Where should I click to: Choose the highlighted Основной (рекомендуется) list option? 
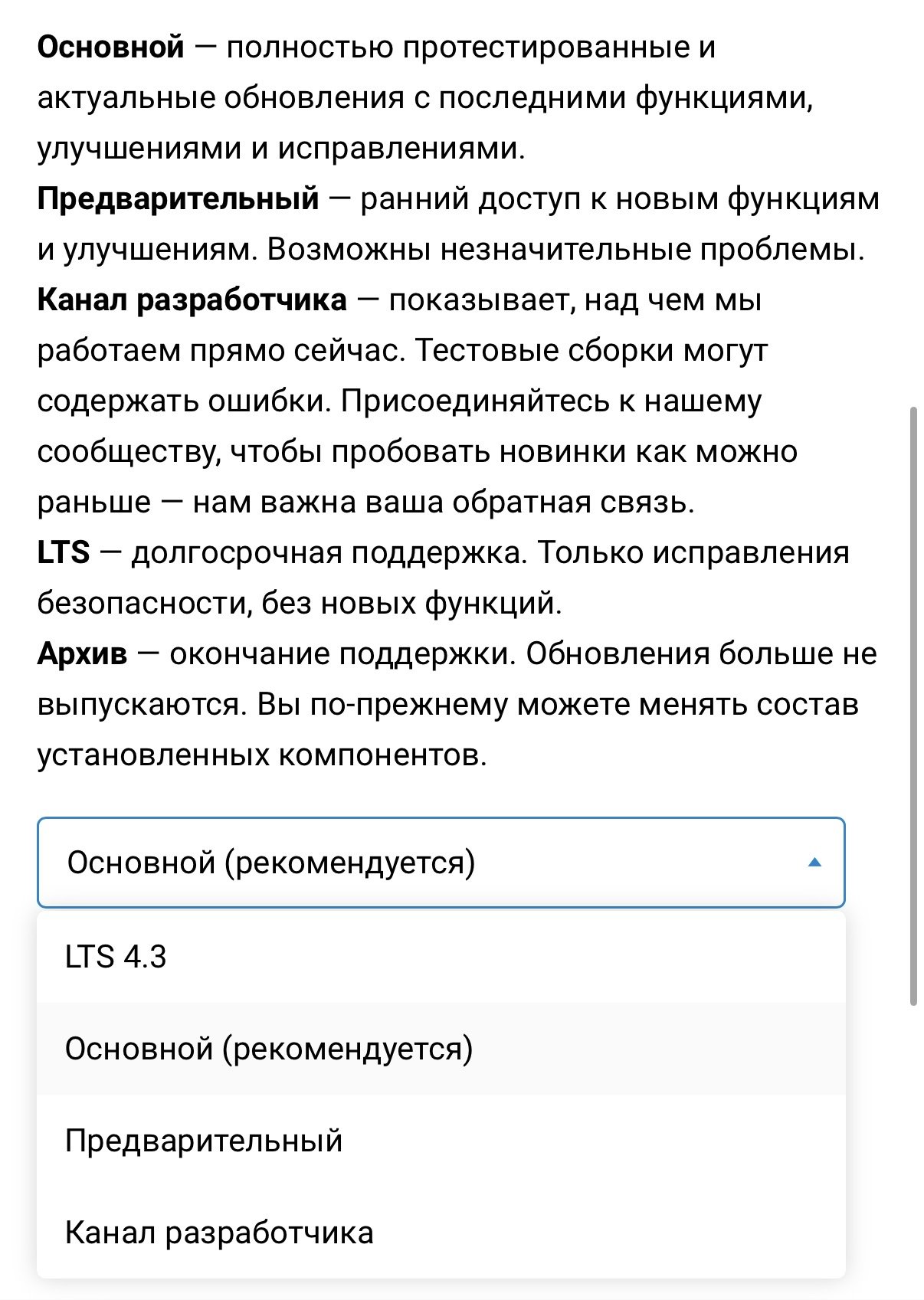click(441, 1049)
